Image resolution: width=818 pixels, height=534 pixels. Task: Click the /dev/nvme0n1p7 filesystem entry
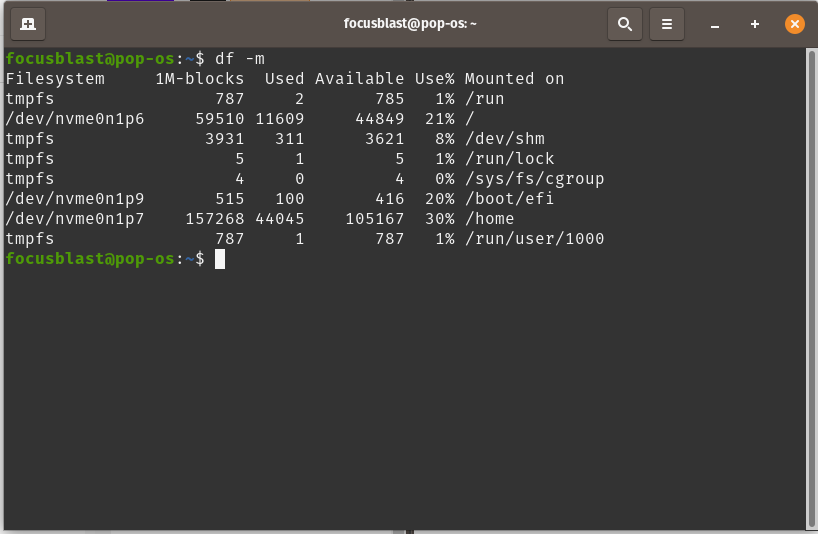75,219
